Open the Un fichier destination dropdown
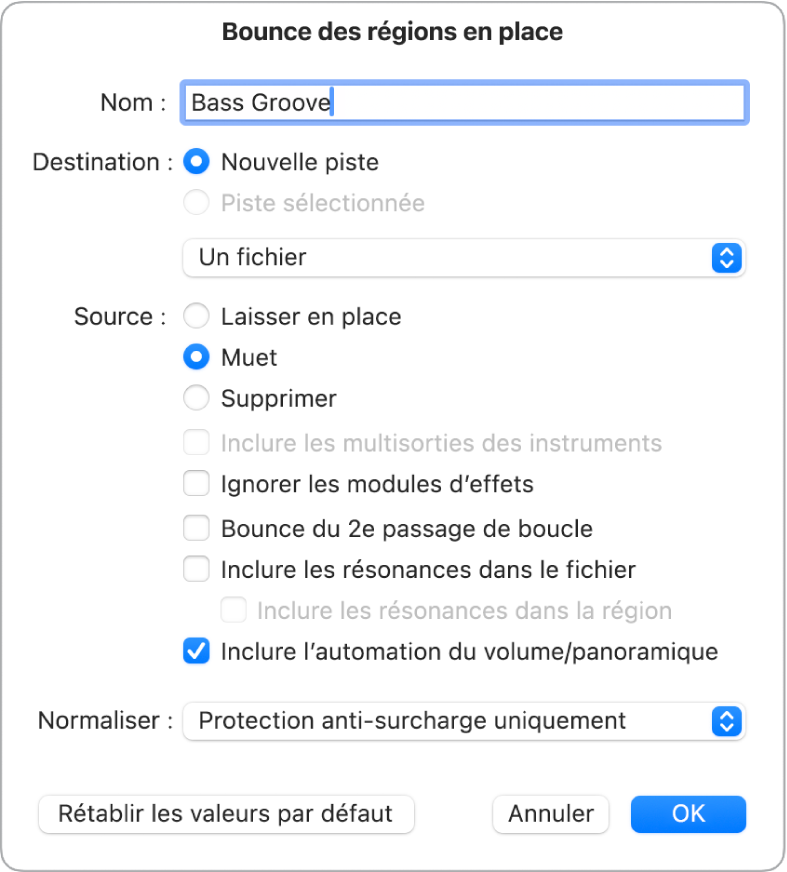 click(x=462, y=257)
